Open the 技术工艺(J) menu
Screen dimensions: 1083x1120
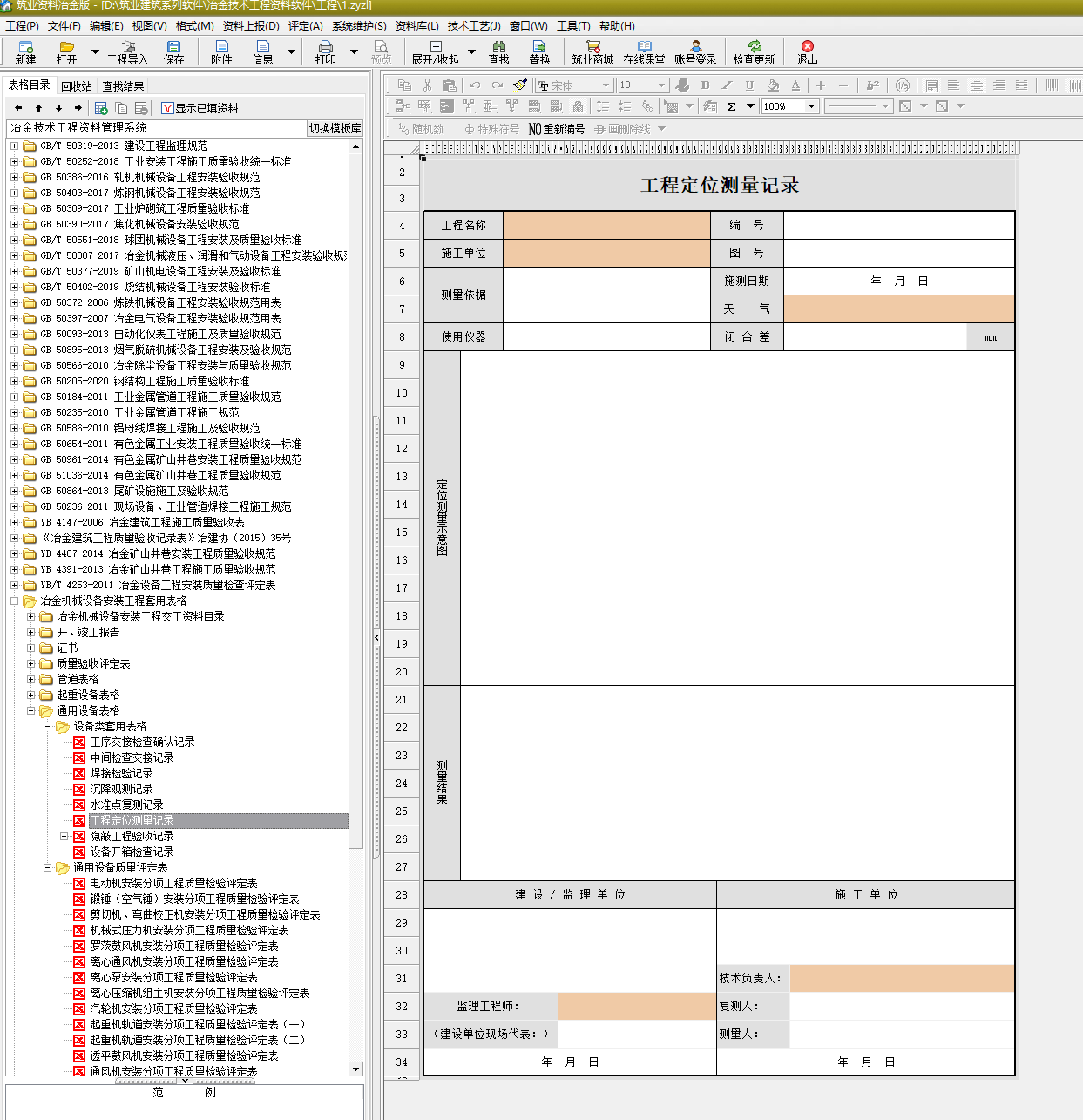[474, 26]
